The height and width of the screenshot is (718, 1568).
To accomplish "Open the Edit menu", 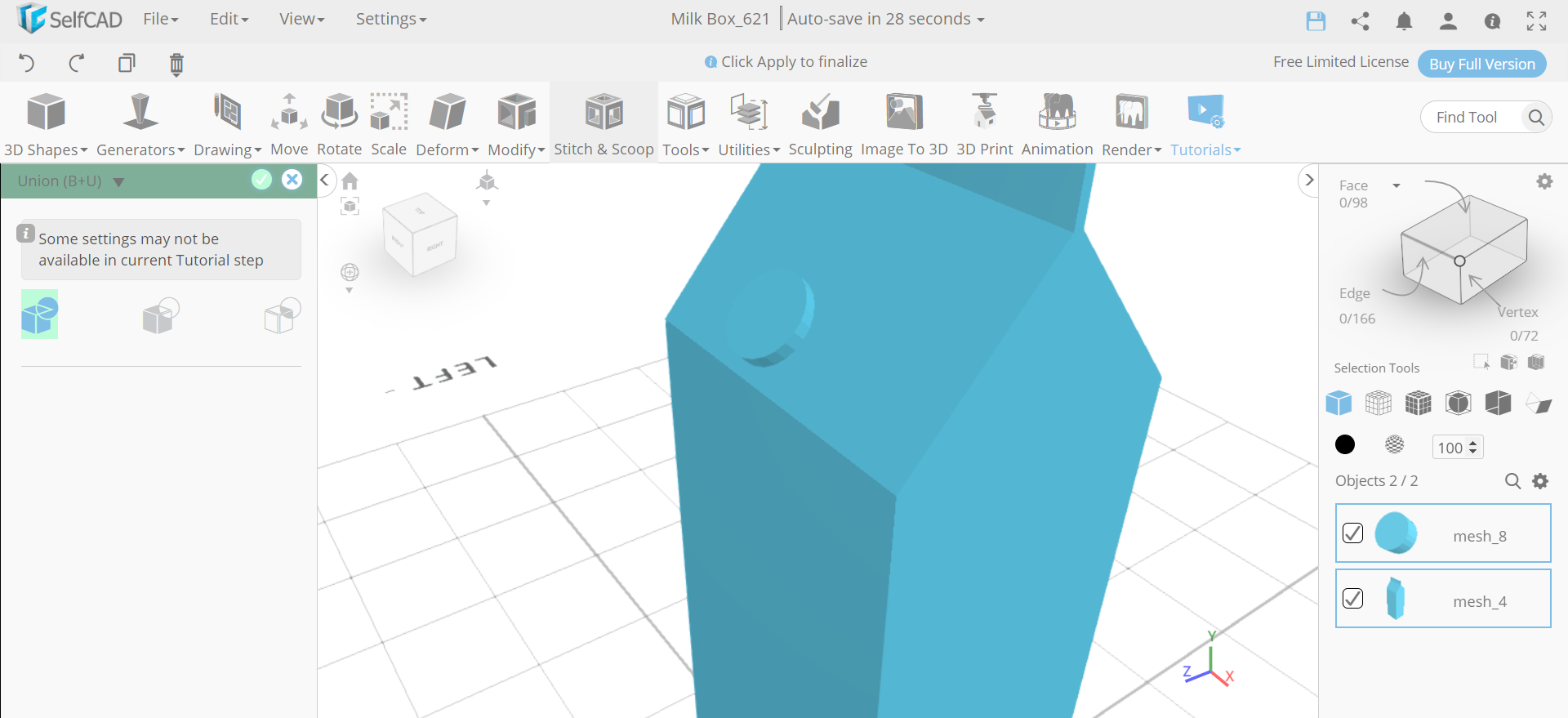I will pos(229,19).
